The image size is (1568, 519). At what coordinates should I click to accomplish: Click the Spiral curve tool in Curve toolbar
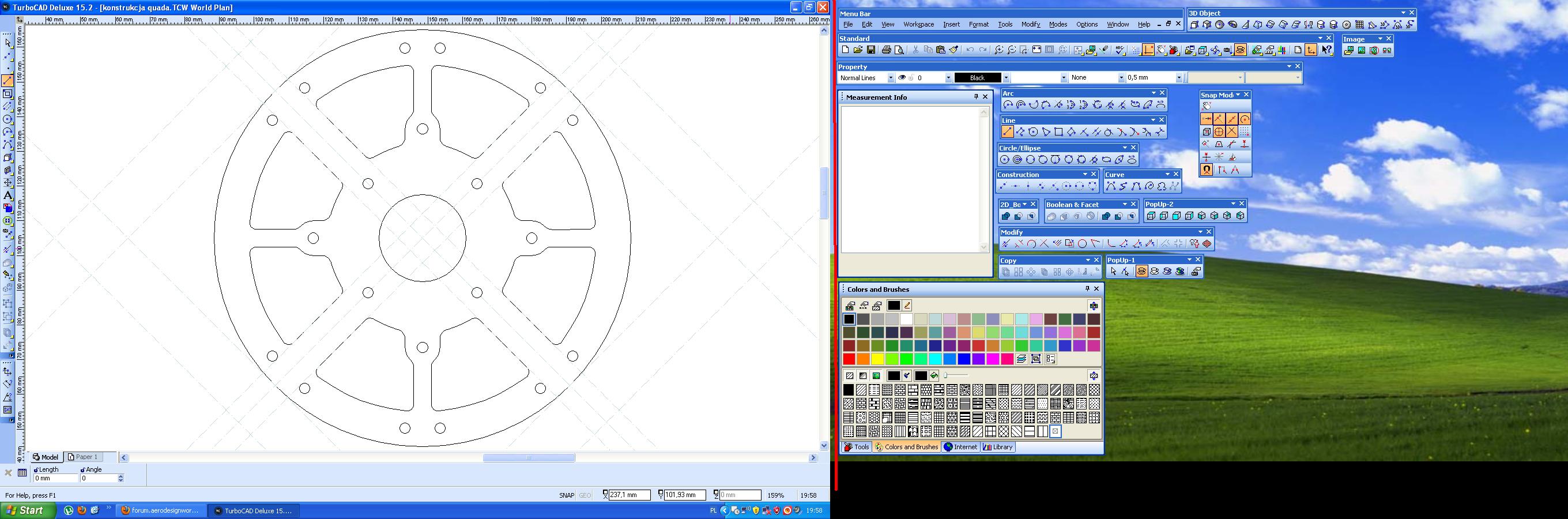[1149, 187]
